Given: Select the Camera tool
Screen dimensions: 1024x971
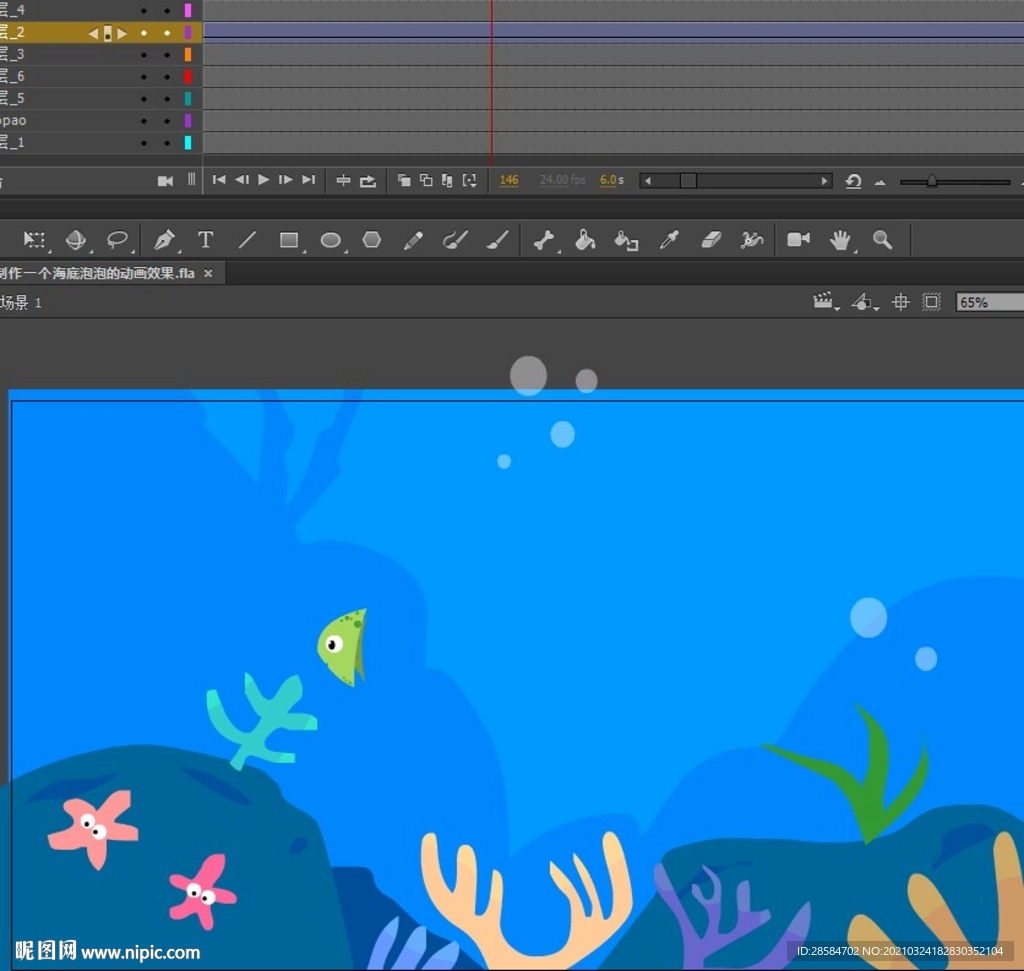Looking at the screenshot, I should coord(798,240).
